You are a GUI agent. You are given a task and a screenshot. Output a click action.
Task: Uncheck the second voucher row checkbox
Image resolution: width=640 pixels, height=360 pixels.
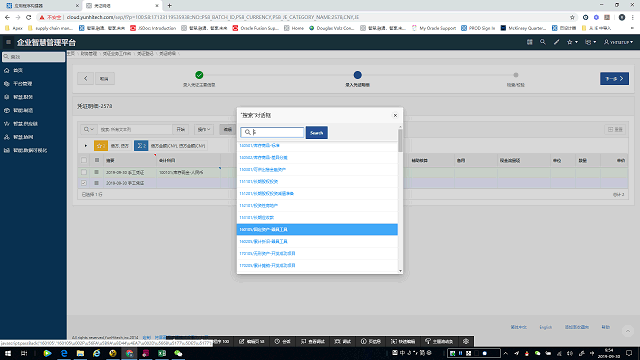[x=84, y=183]
